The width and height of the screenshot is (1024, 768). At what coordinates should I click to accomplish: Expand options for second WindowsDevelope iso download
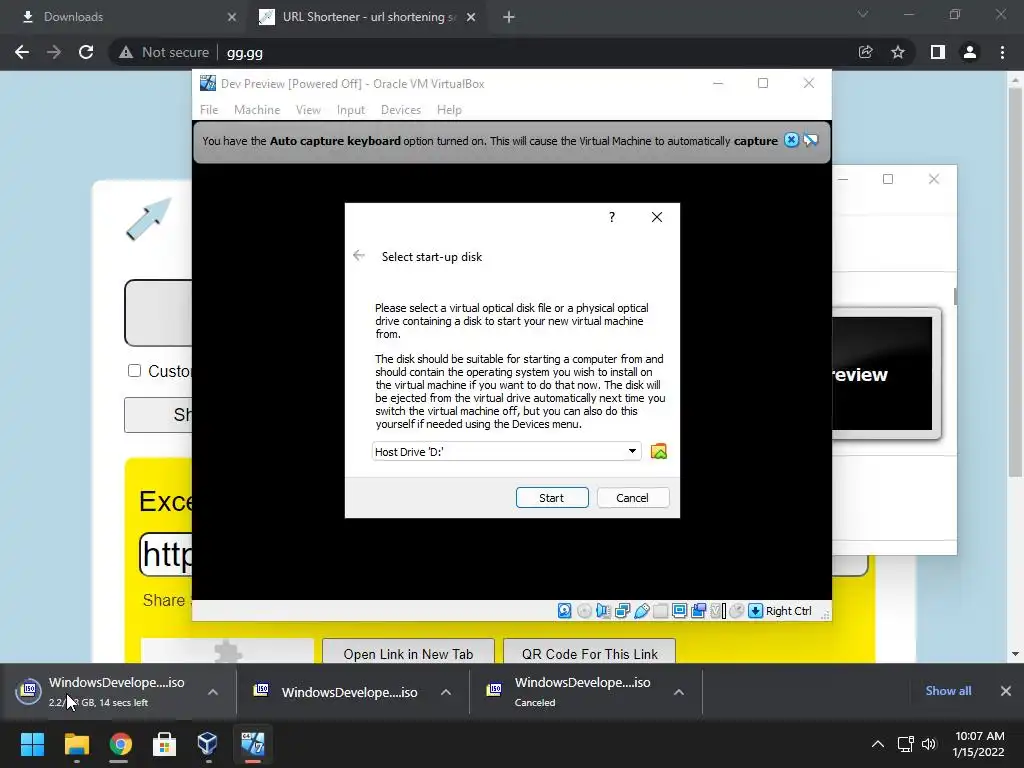pos(446,692)
